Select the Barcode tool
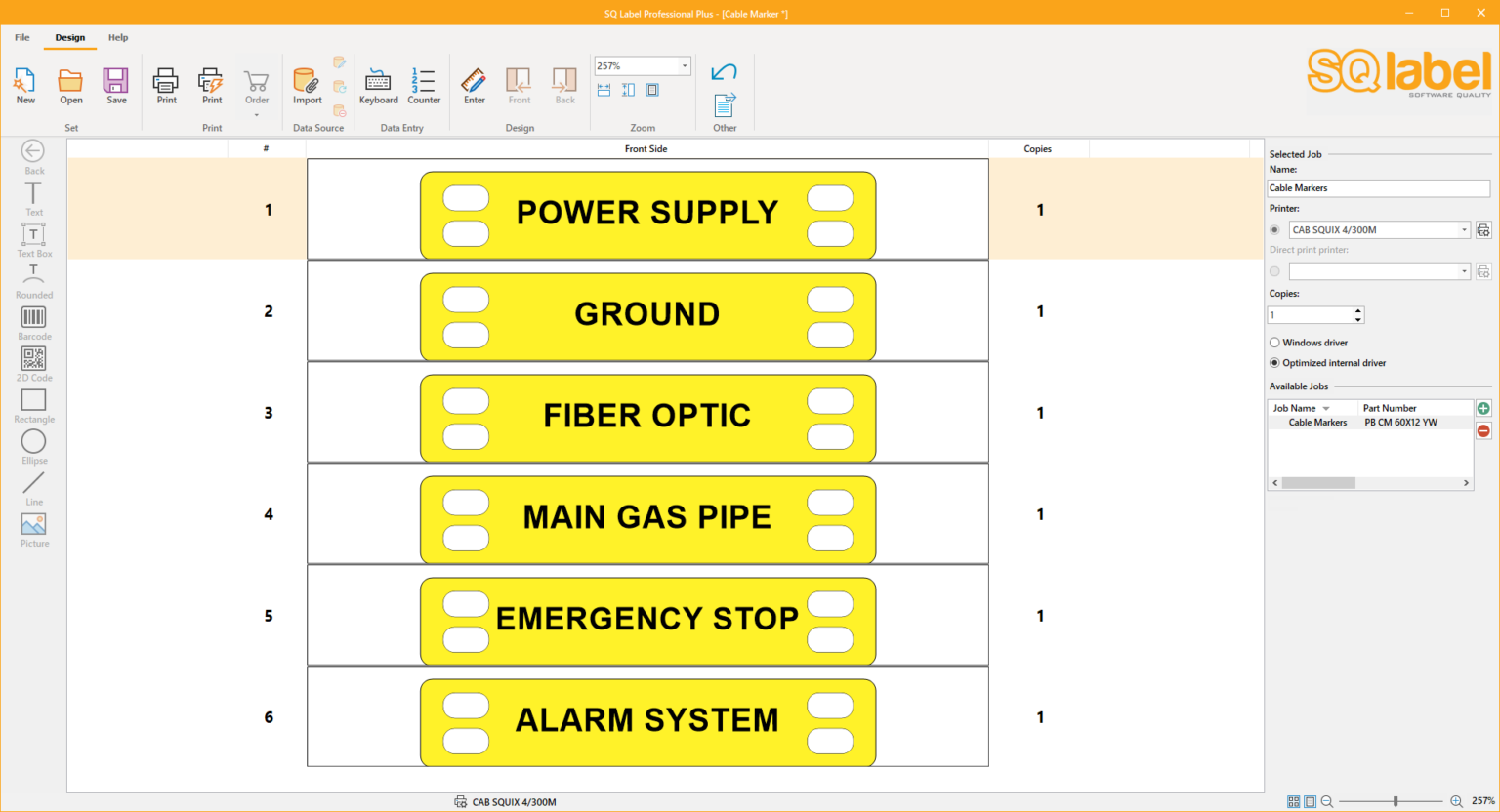Image resolution: width=1500 pixels, height=812 pixels. pos(33,320)
